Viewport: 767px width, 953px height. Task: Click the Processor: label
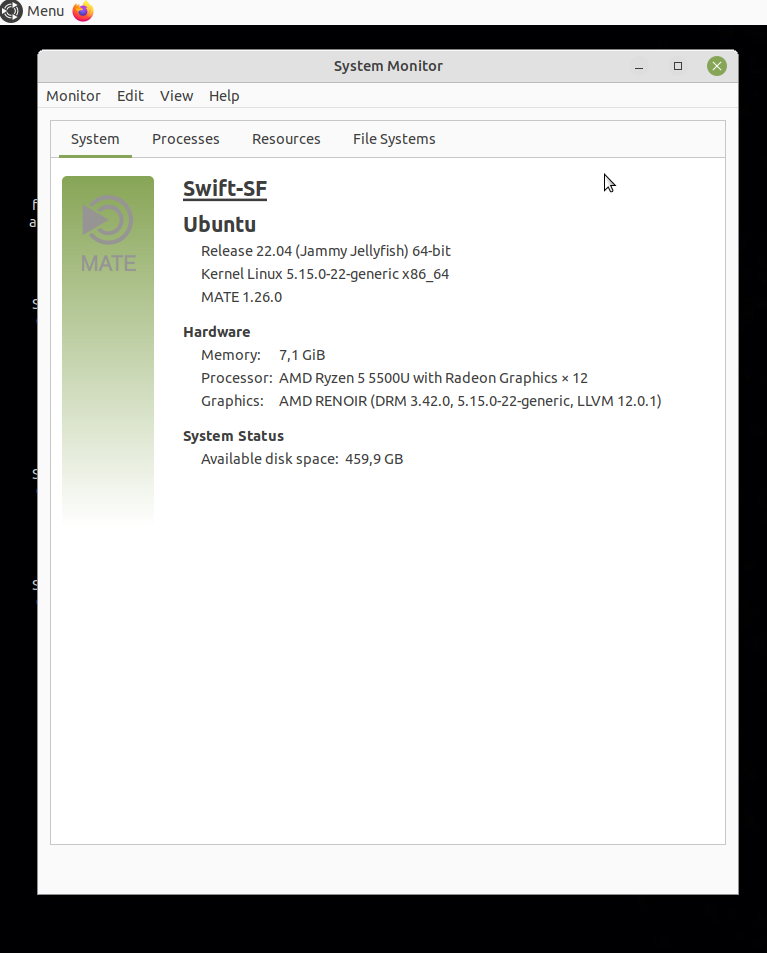coord(237,378)
